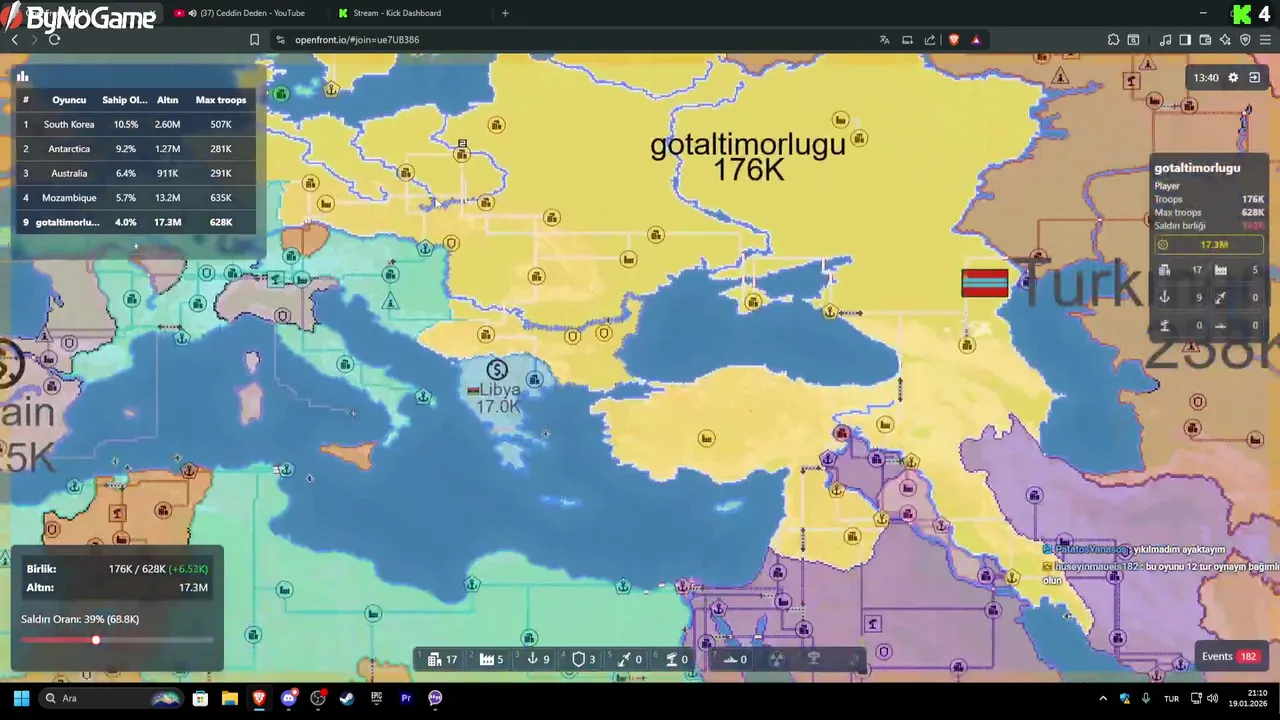Select South Korea row in leaderboard

(135, 124)
